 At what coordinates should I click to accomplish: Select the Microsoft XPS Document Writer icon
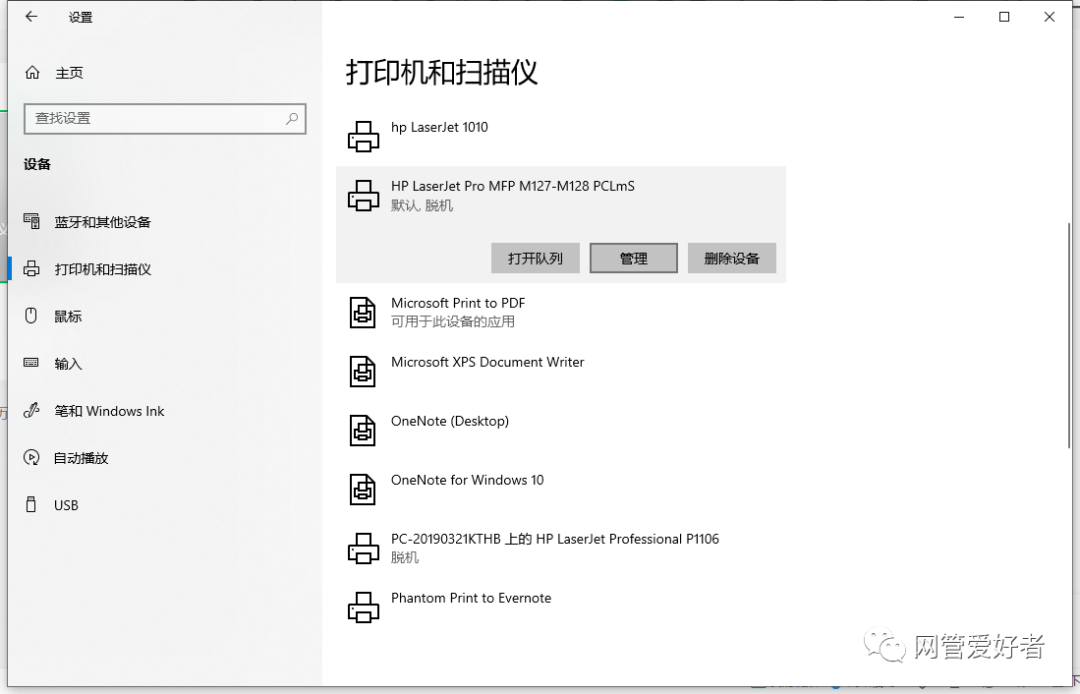click(x=363, y=372)
